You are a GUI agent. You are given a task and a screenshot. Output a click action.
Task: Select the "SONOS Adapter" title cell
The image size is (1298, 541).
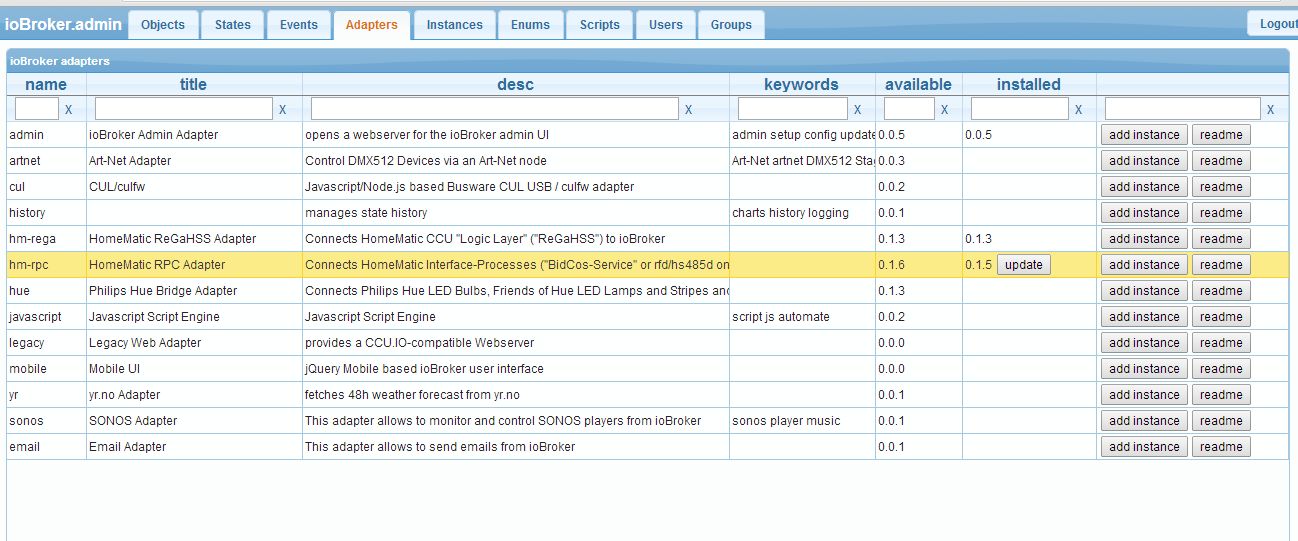194,421
